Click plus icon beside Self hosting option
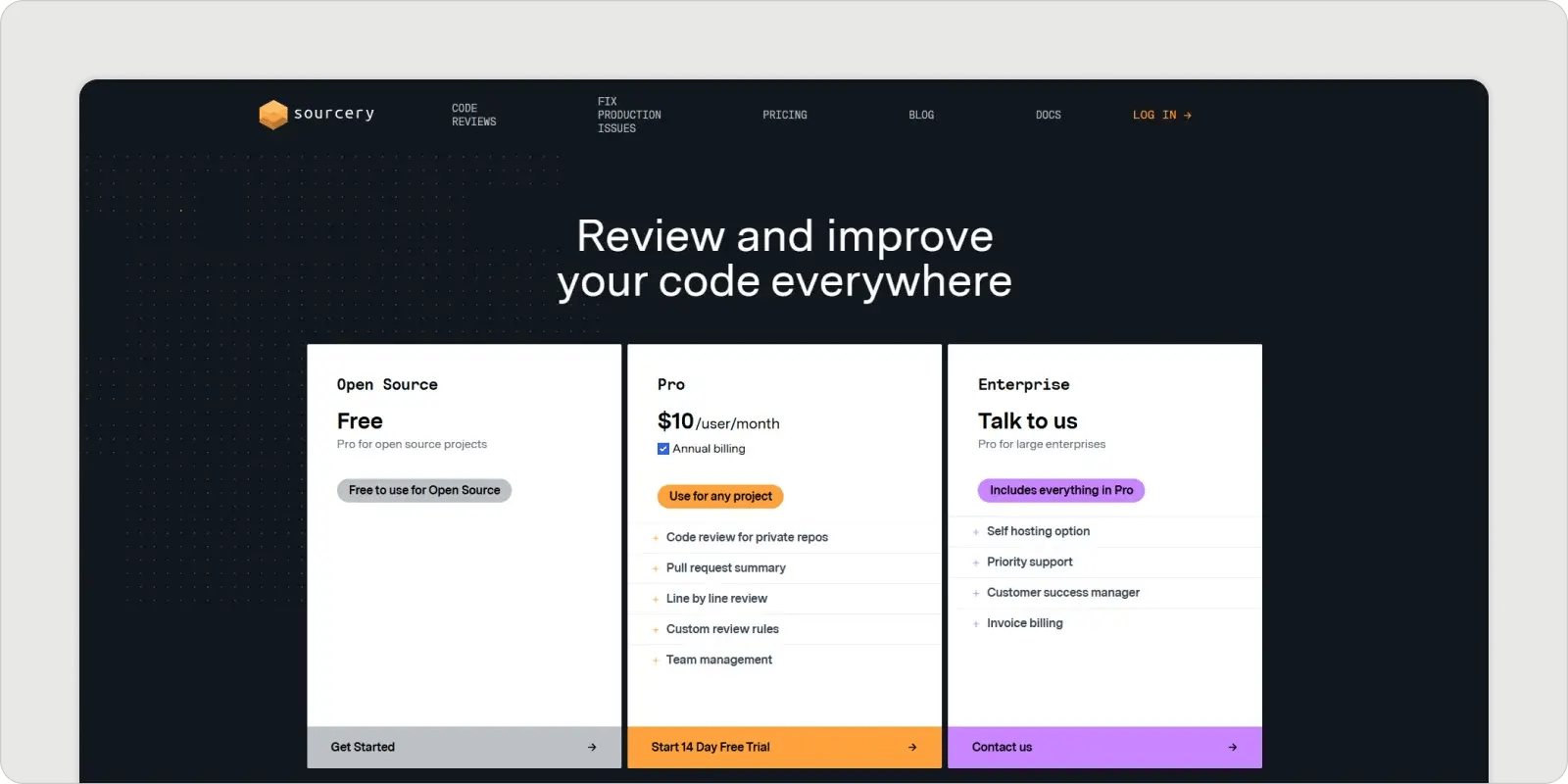The height and width of the screenshot is (784, 1568). click(976, 532)
